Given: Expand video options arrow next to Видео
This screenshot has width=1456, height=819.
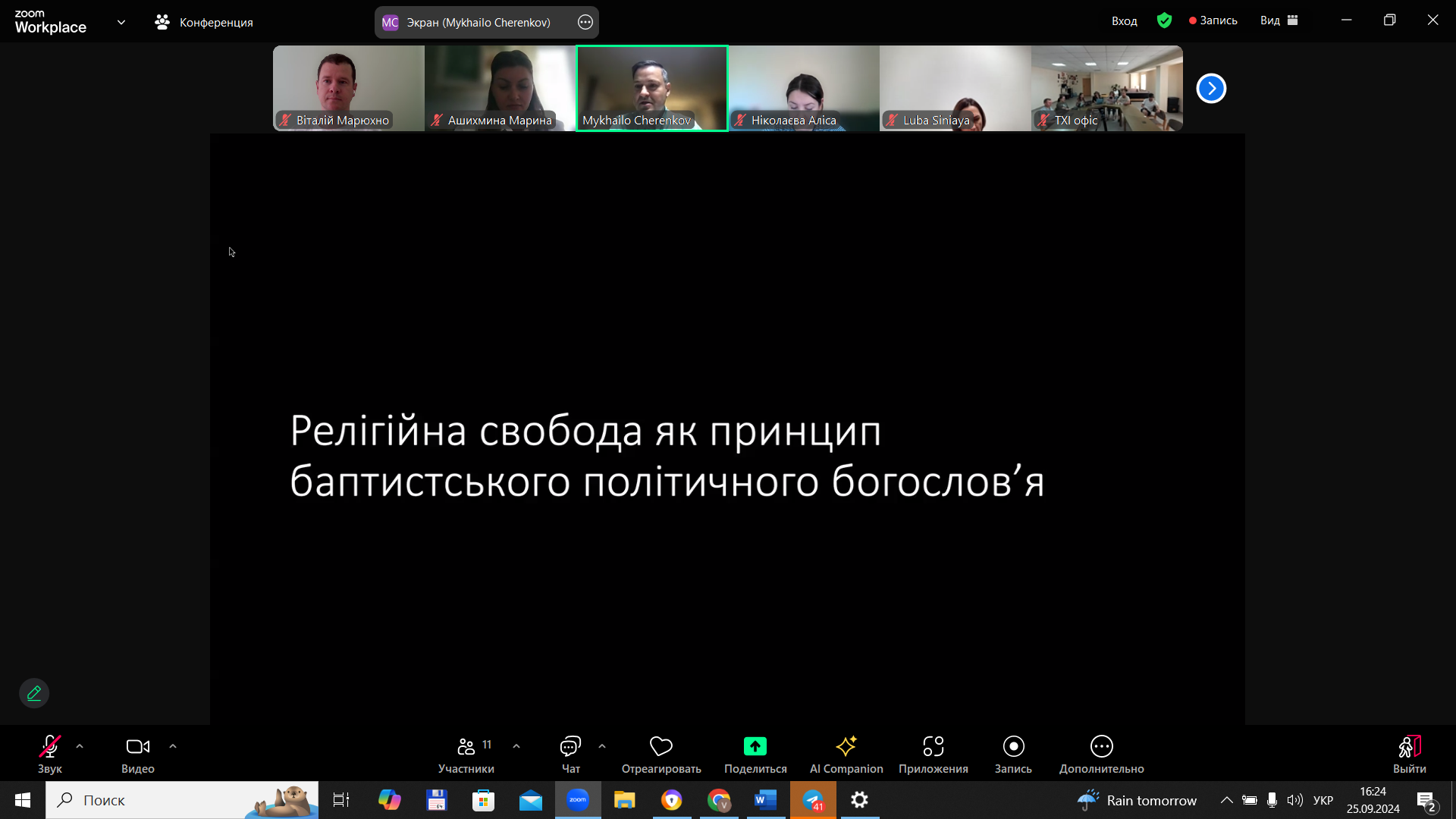Looking at the screenshot, I should point(173,746).
